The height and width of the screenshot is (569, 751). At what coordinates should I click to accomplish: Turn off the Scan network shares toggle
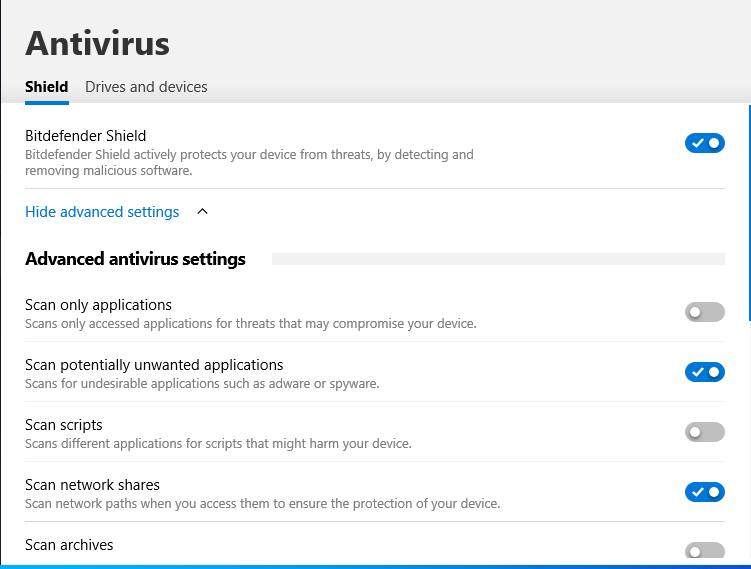704,492
